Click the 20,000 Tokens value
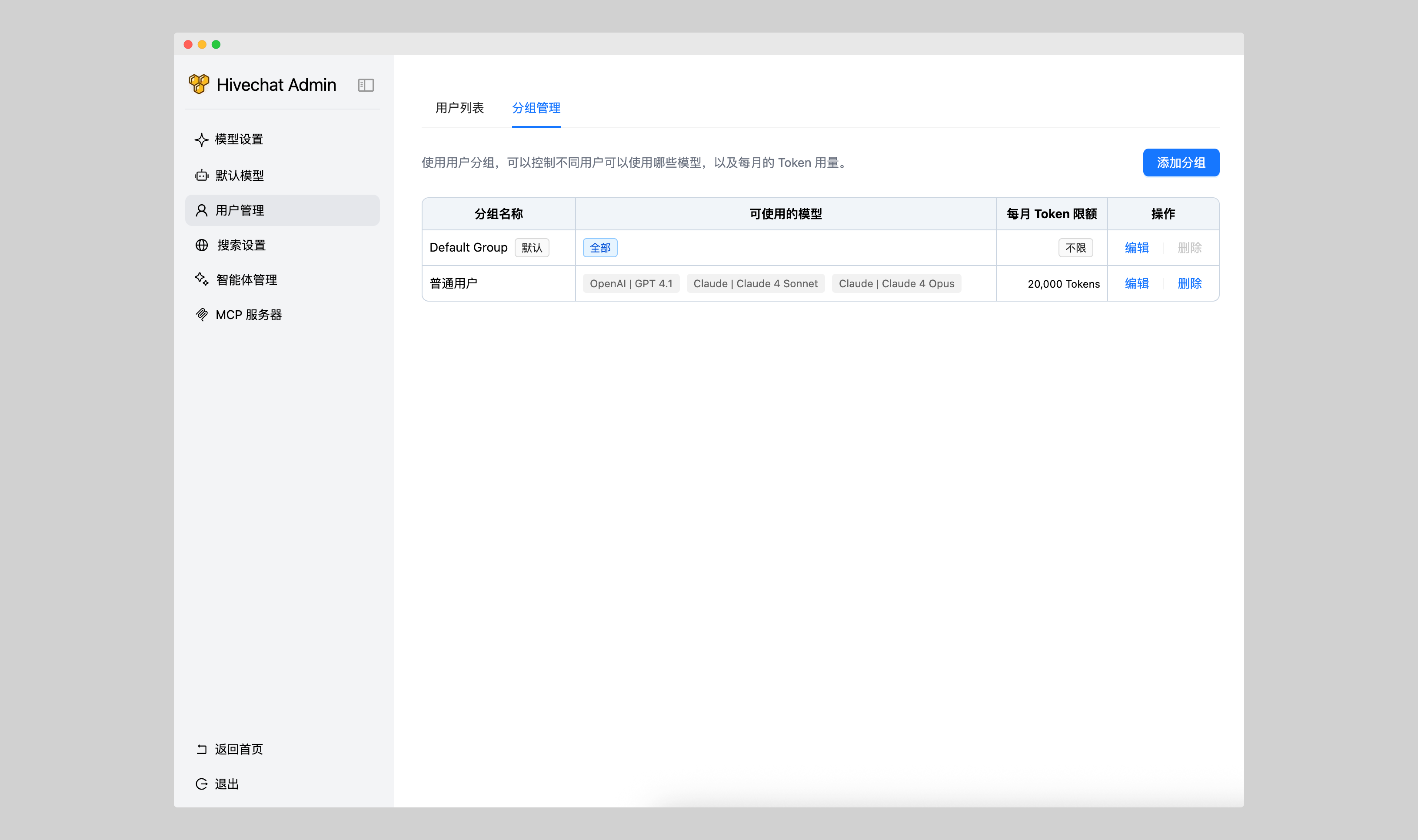Viewport: 1418px width, 840px height. coord(1064,284)
